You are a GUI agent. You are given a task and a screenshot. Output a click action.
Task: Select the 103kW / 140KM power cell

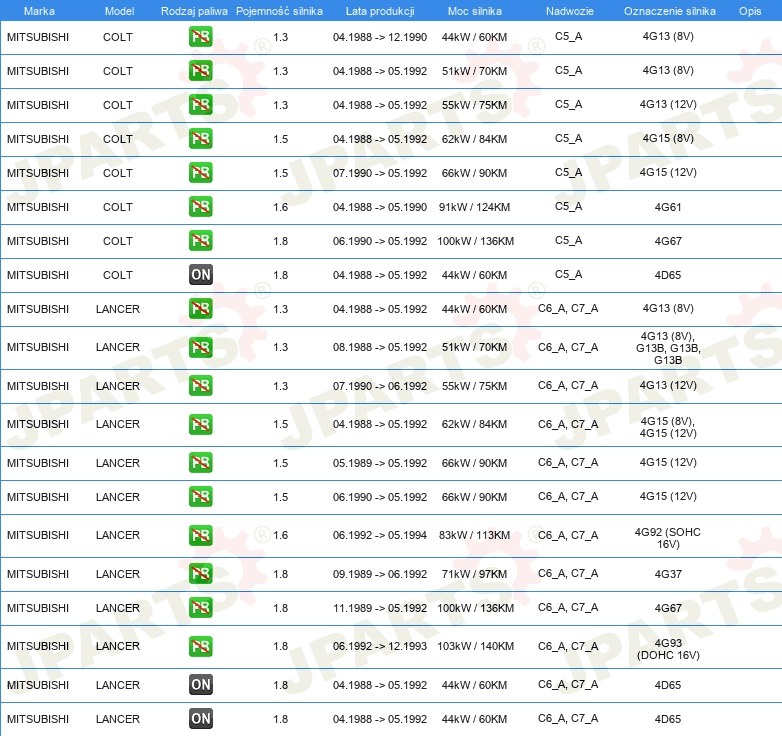click(x=476, y=647)
